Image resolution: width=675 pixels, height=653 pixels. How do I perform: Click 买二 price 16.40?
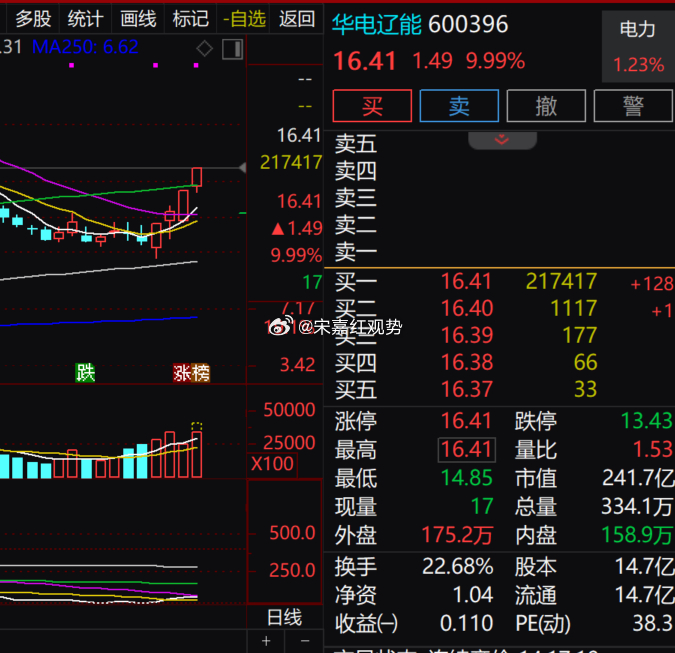click(467, 309)
